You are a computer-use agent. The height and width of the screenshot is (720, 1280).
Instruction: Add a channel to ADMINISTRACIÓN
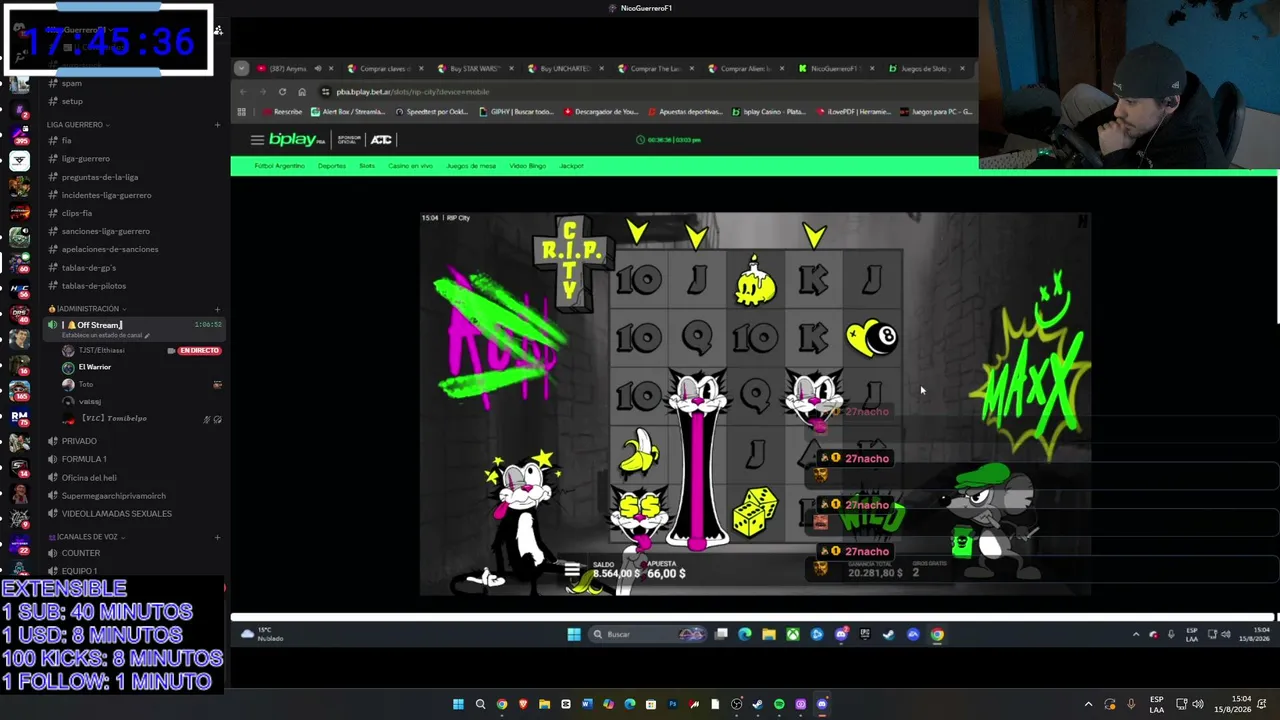[217, 309]
